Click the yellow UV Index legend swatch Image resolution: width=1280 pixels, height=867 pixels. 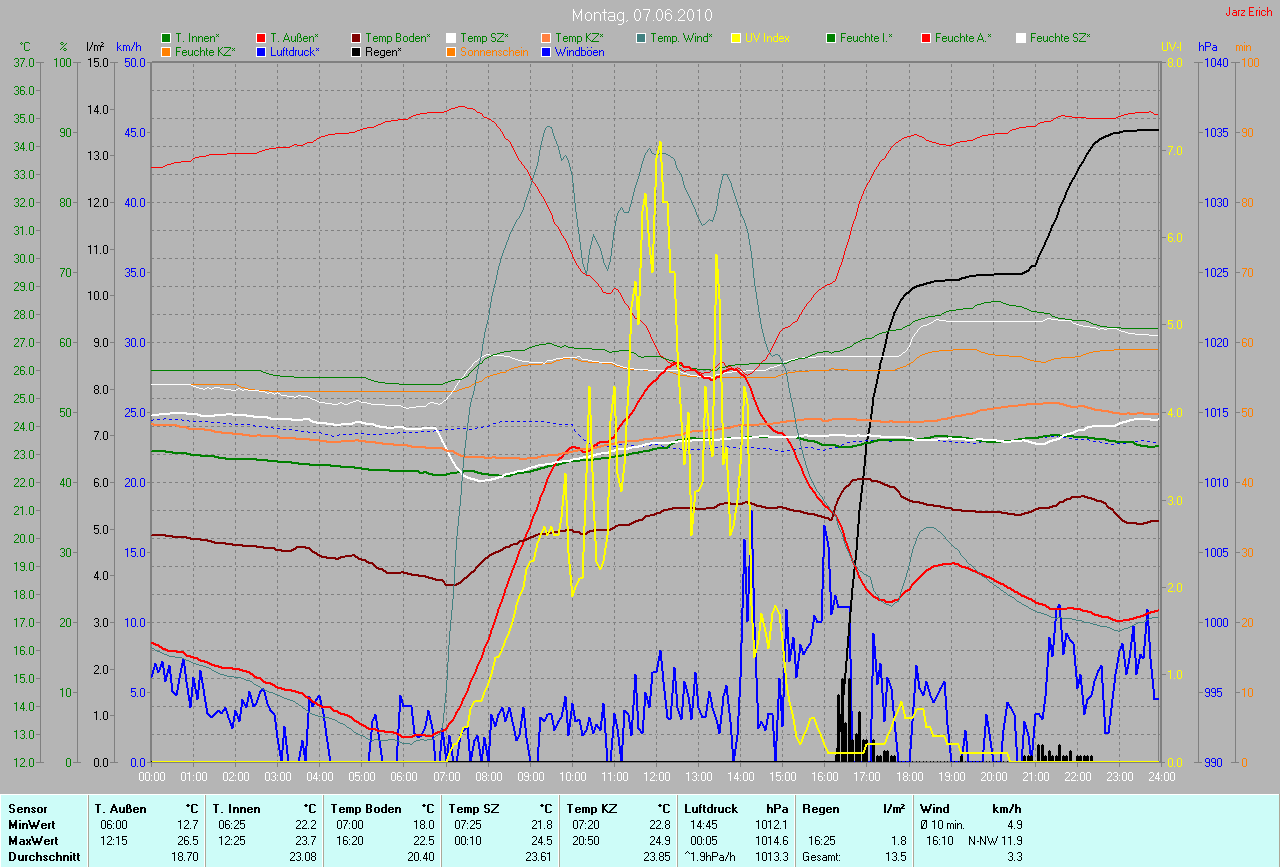pos(736,38)
